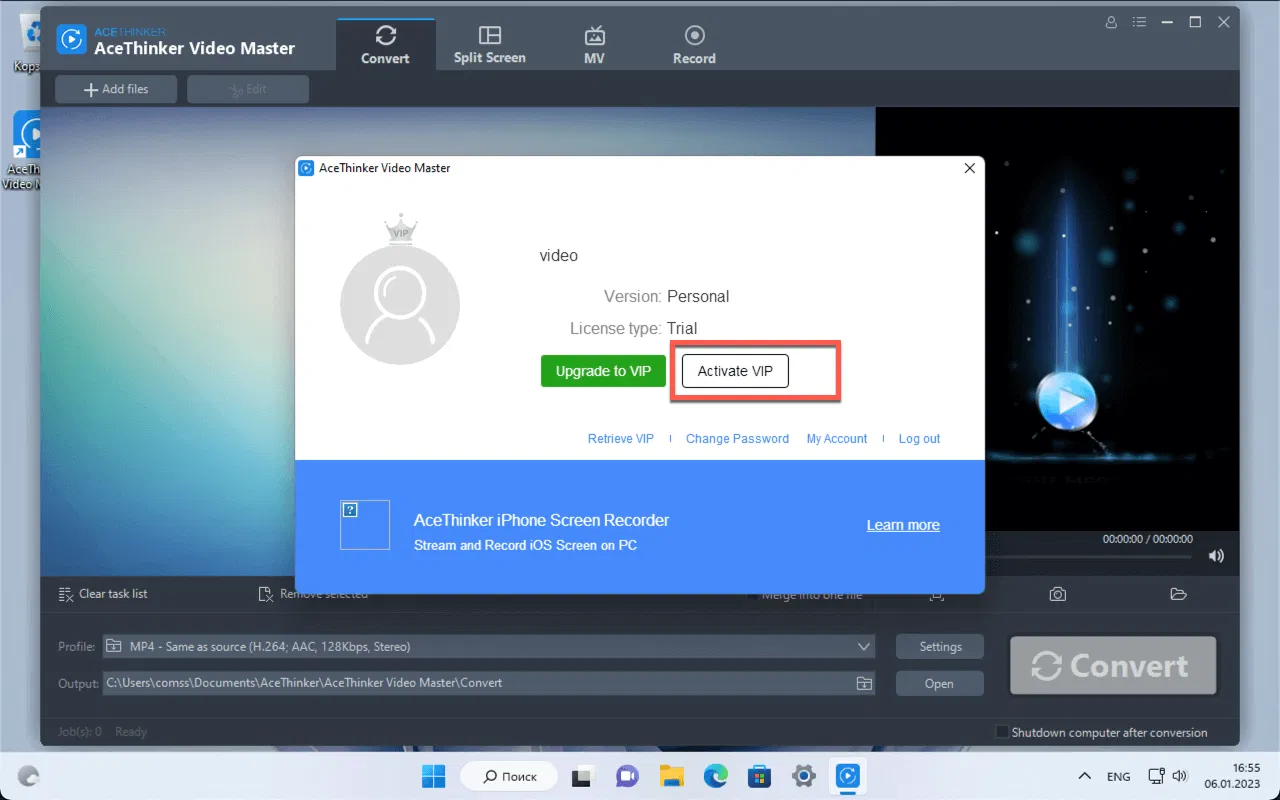Open the Record tab
The image size is (1280, 800).
[694, 44]
